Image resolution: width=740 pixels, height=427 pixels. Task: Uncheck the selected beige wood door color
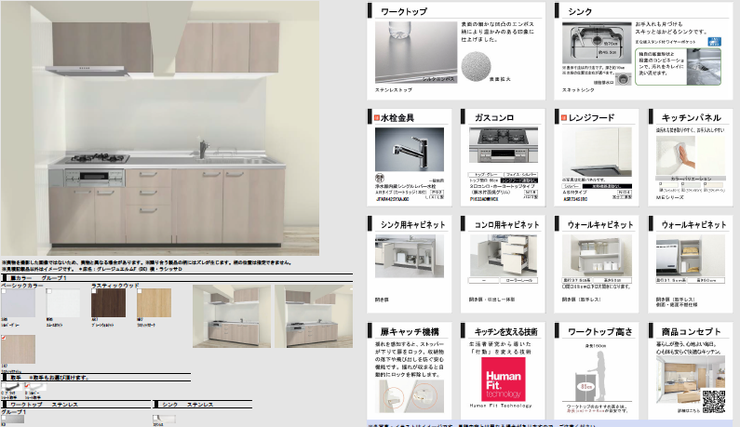(4, 337)
